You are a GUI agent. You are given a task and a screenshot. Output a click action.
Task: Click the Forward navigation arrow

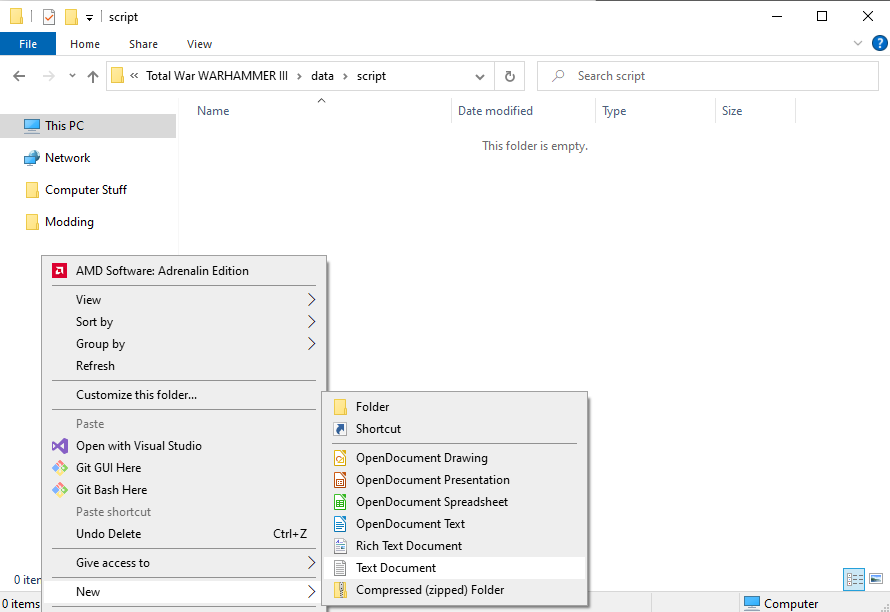coord(49,76)
